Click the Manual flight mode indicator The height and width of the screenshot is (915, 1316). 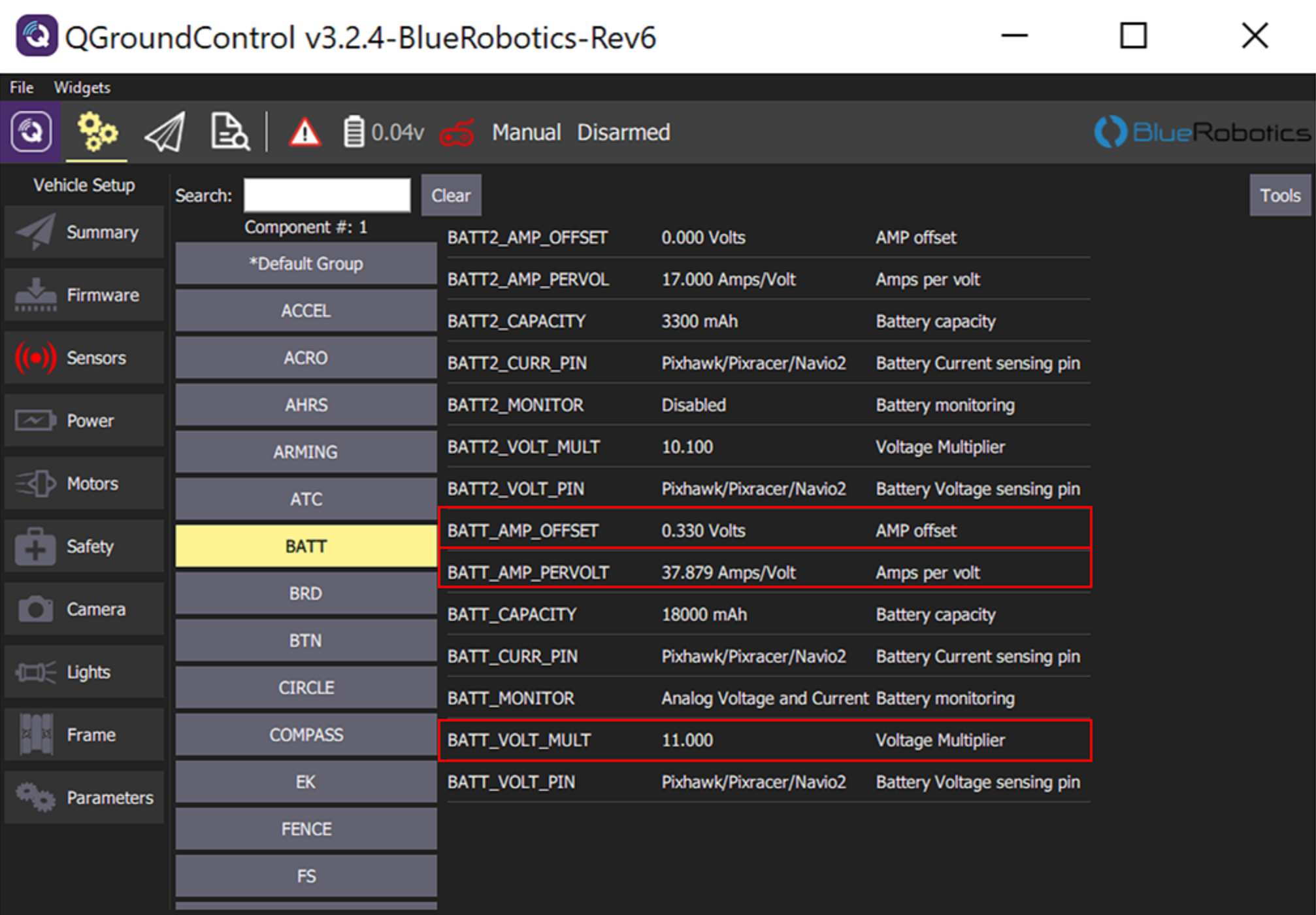coord(526,133)
